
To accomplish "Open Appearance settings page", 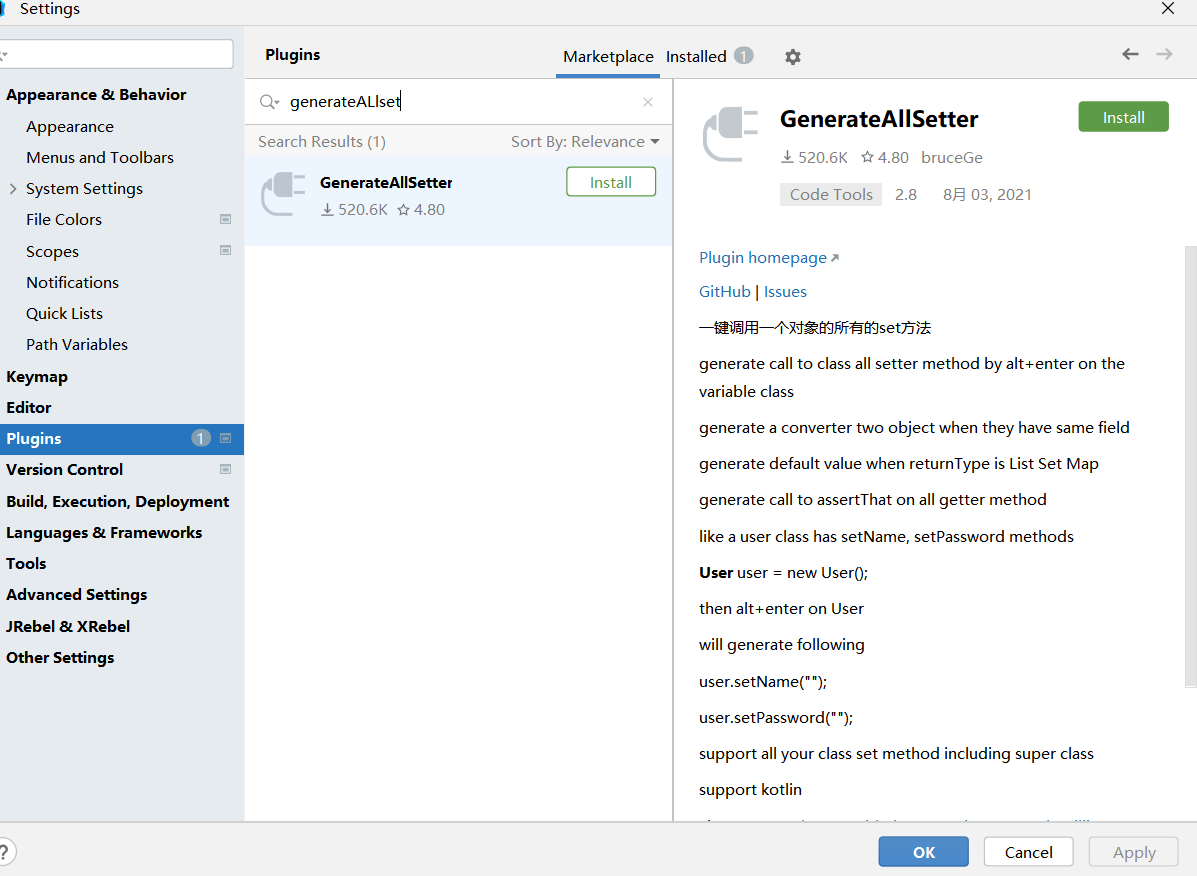I will pos(69,127).
